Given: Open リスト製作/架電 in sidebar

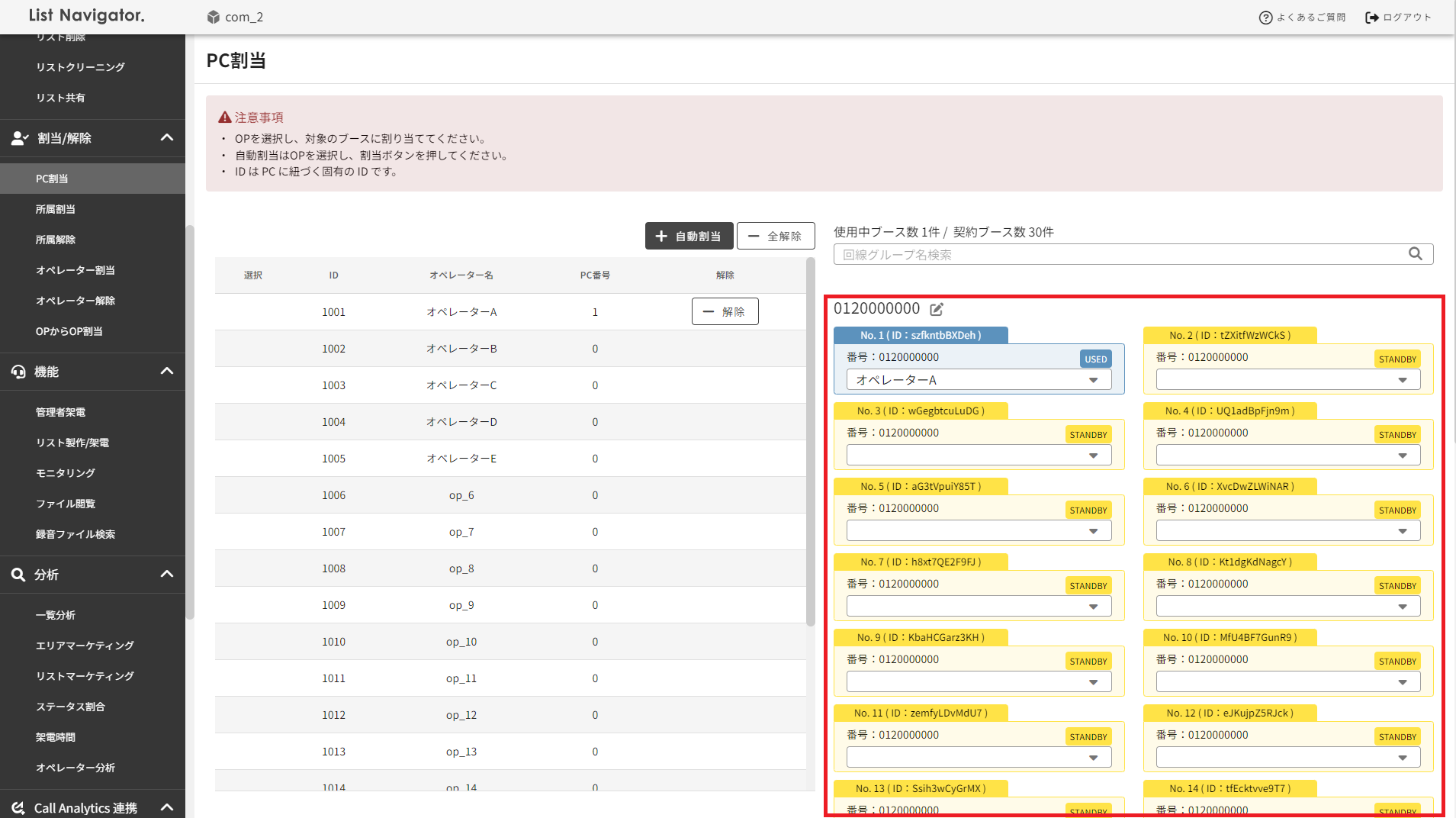Looking at the screenshot, I should 92,443.
